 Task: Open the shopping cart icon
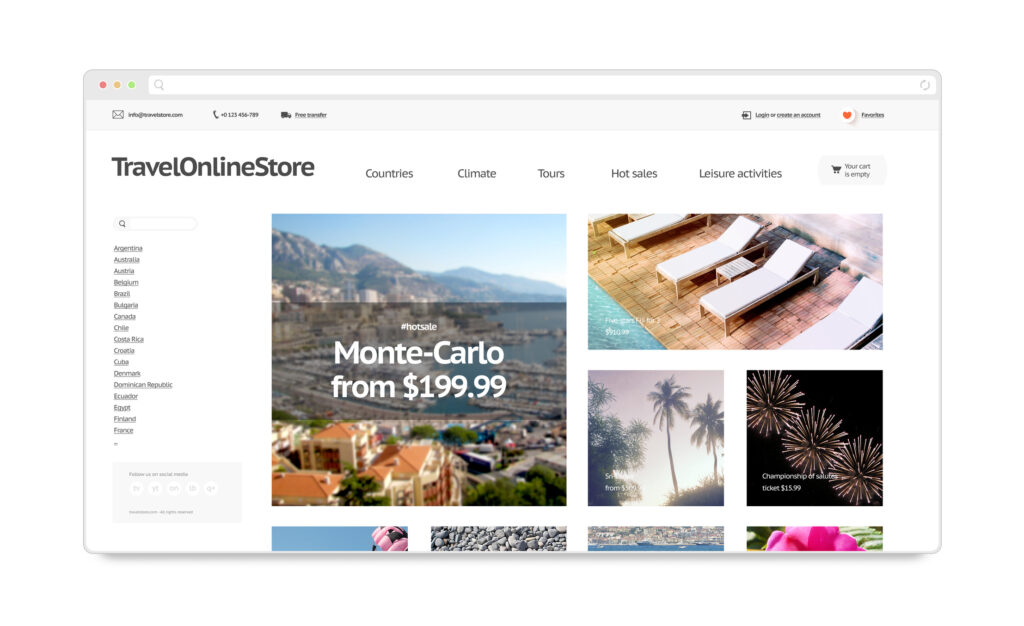click(835, 170)
